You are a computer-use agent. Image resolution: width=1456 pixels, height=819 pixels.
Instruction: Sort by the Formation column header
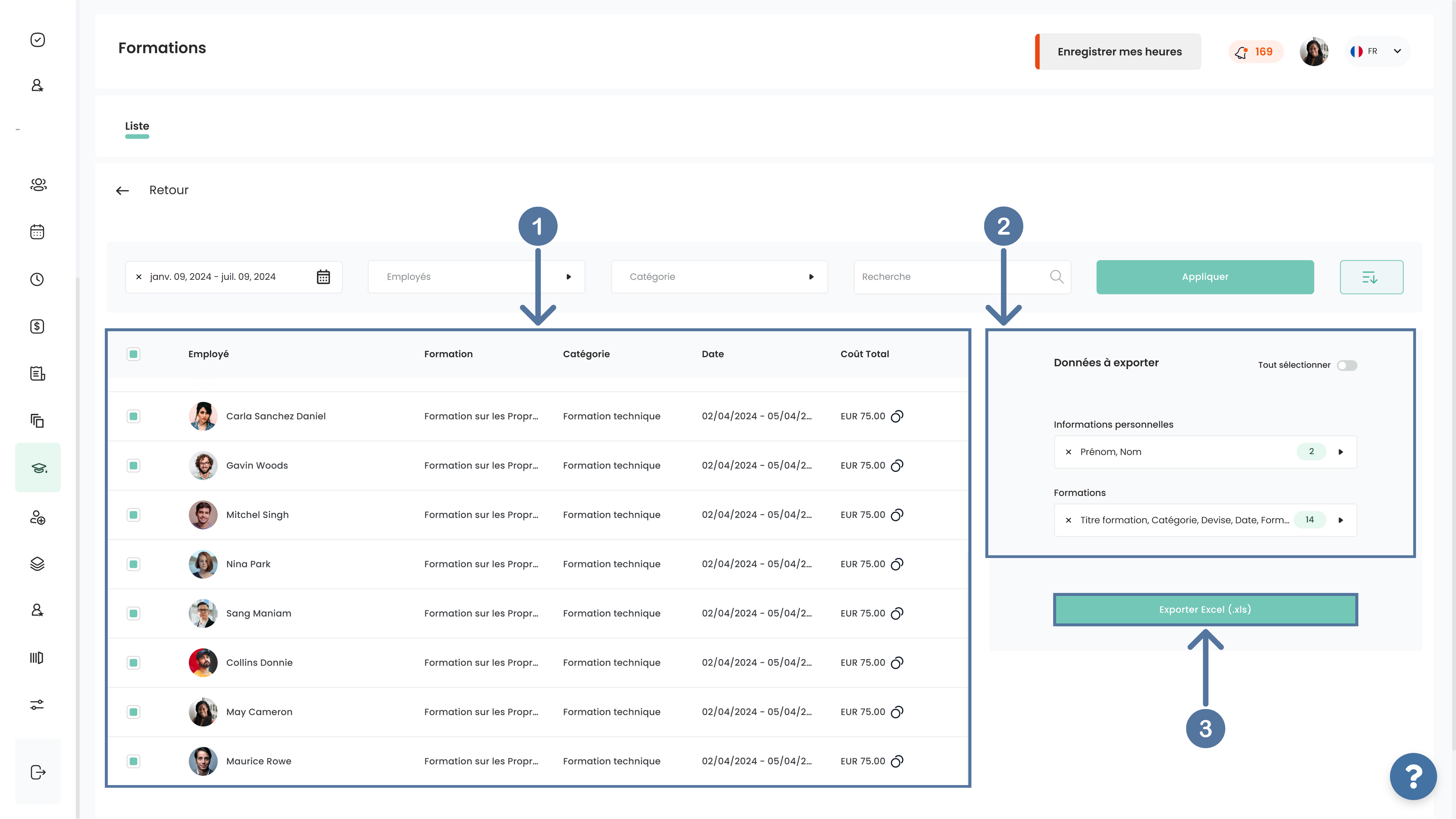(x=448, y=354)
